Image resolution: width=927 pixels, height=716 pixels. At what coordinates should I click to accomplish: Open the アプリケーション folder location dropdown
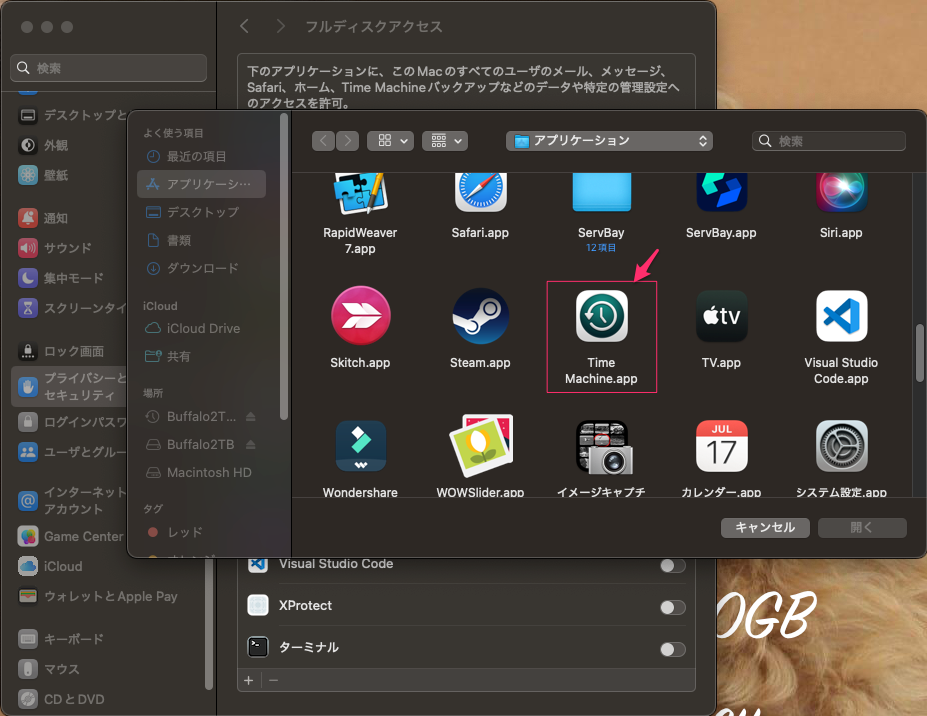[x=610, y=141]
